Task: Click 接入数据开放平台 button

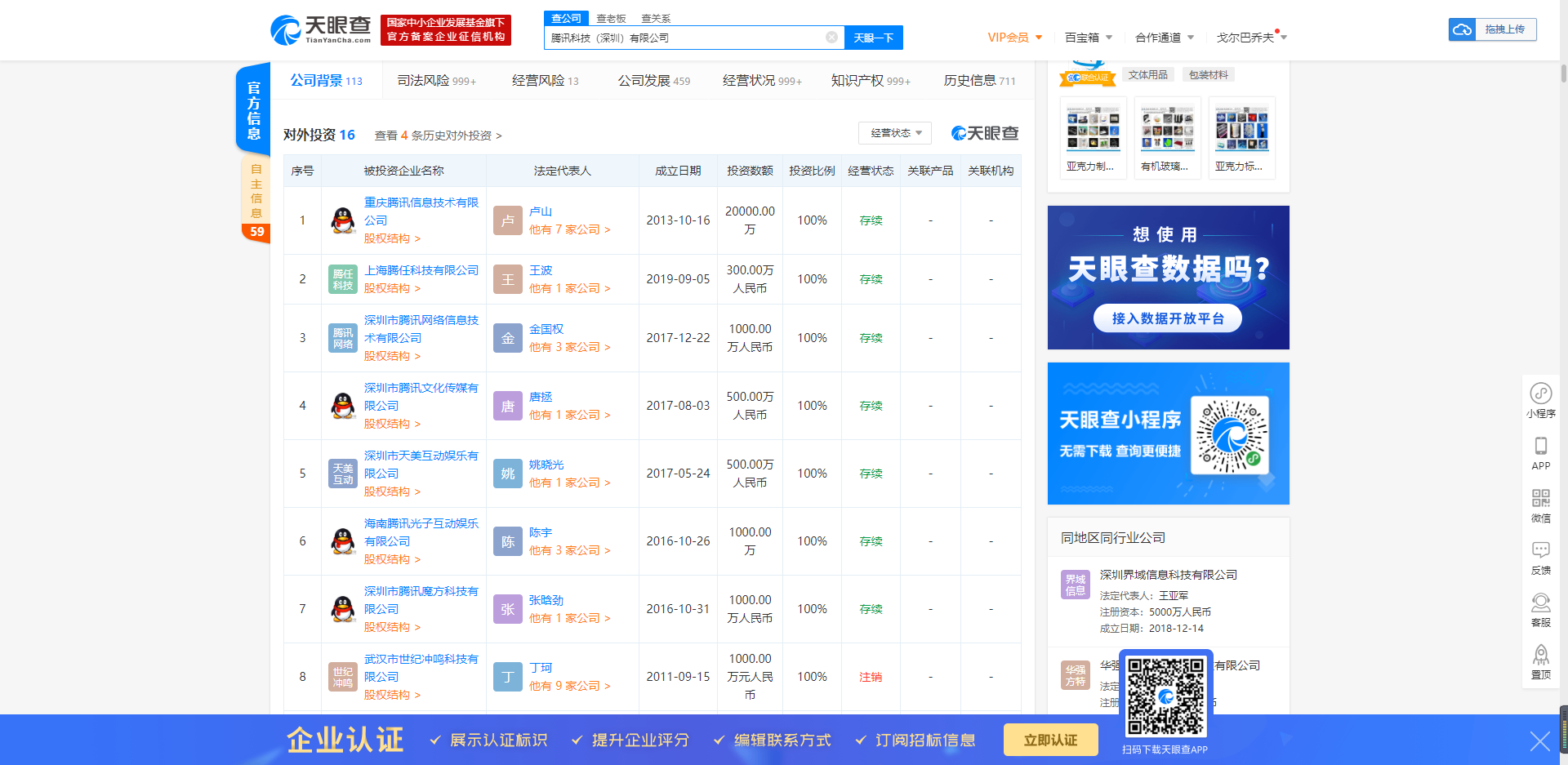Action: click(1168, 318)
